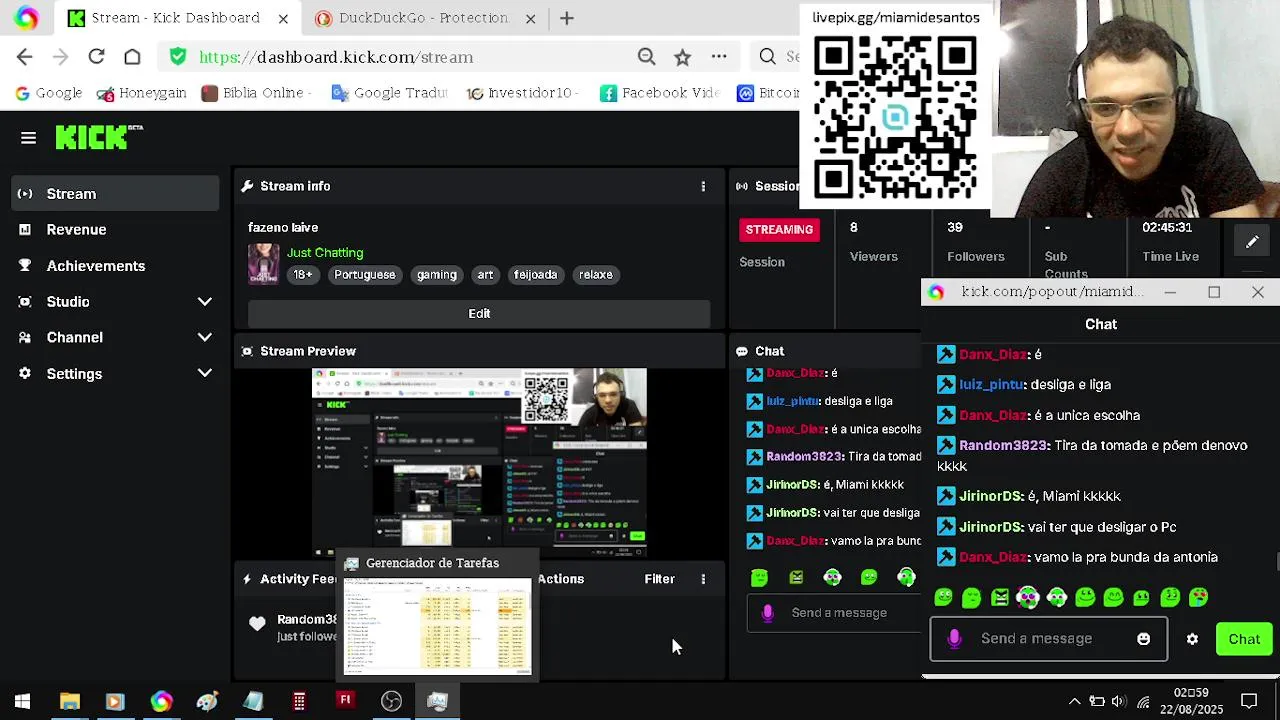The height and width of the screenshot is (720, 1280).
Task: Select the Stream - Kick Dashboard tab
Action: coord(176,18)
